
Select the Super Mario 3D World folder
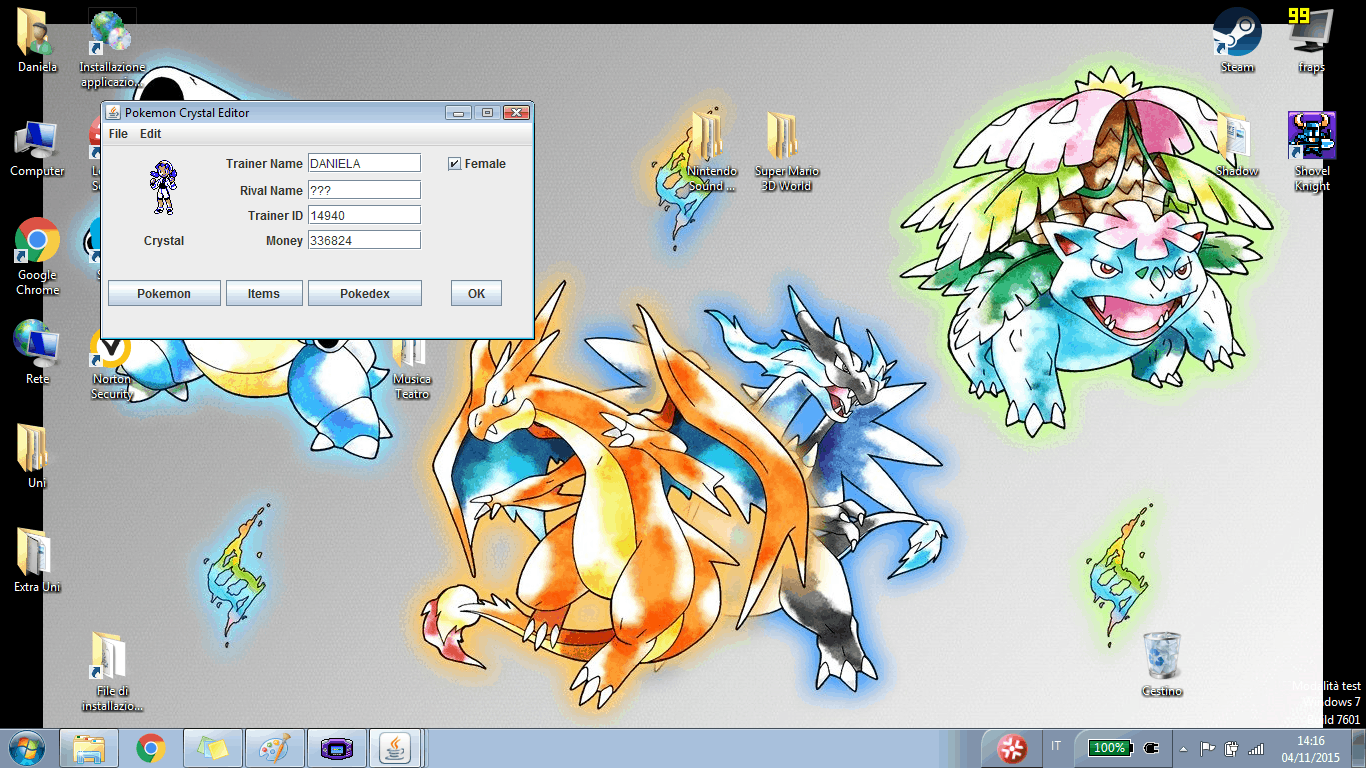(x=787, y=152)
